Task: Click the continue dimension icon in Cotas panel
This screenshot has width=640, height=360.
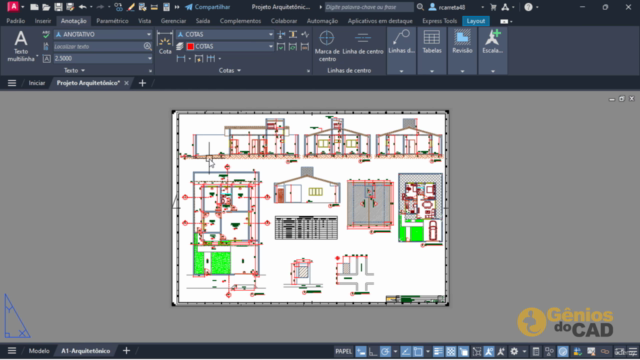Action: point(211,59)
